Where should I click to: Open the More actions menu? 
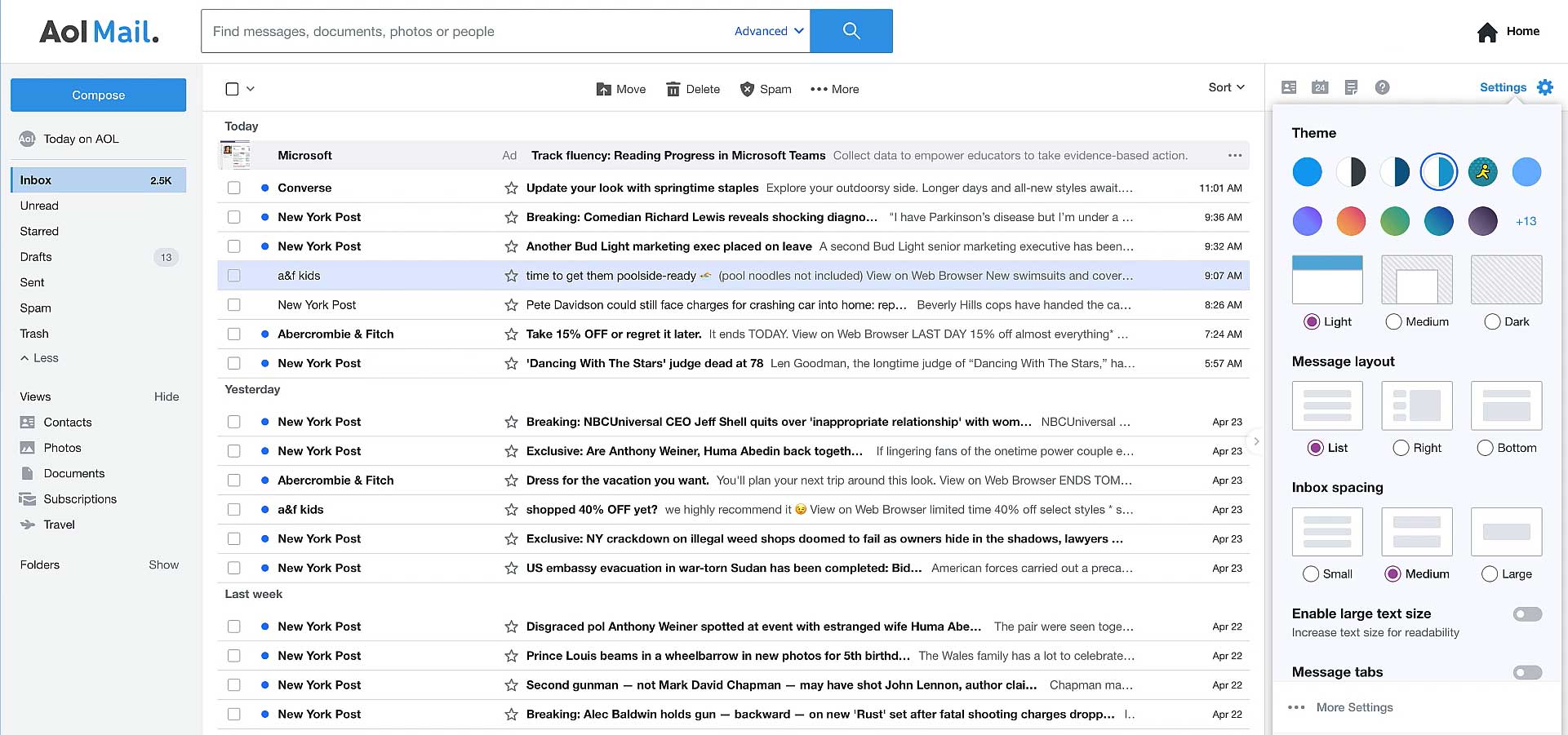click(834, 89)
